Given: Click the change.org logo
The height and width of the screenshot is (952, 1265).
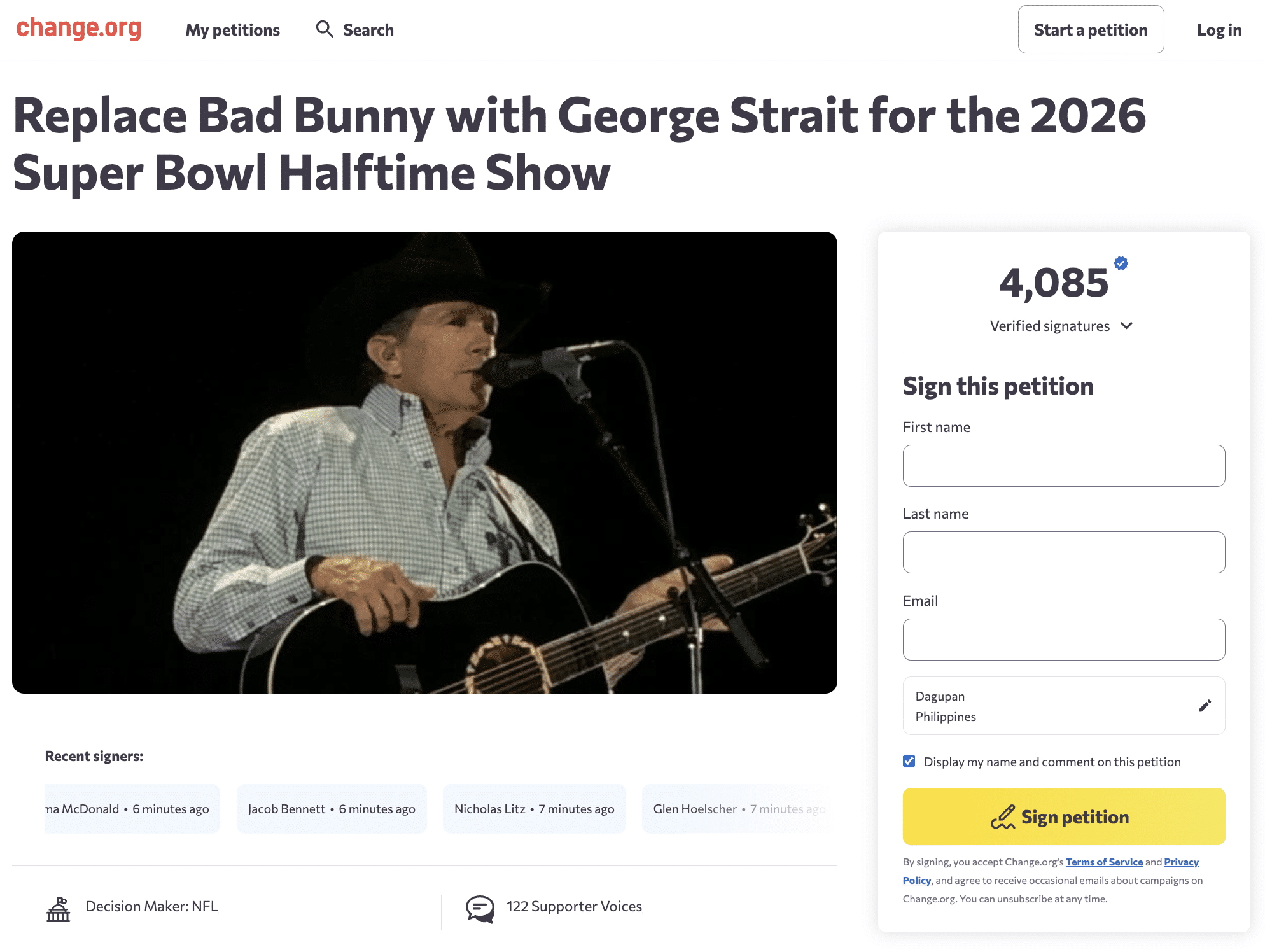Looking at the screenshot, I should pos(79,29).
